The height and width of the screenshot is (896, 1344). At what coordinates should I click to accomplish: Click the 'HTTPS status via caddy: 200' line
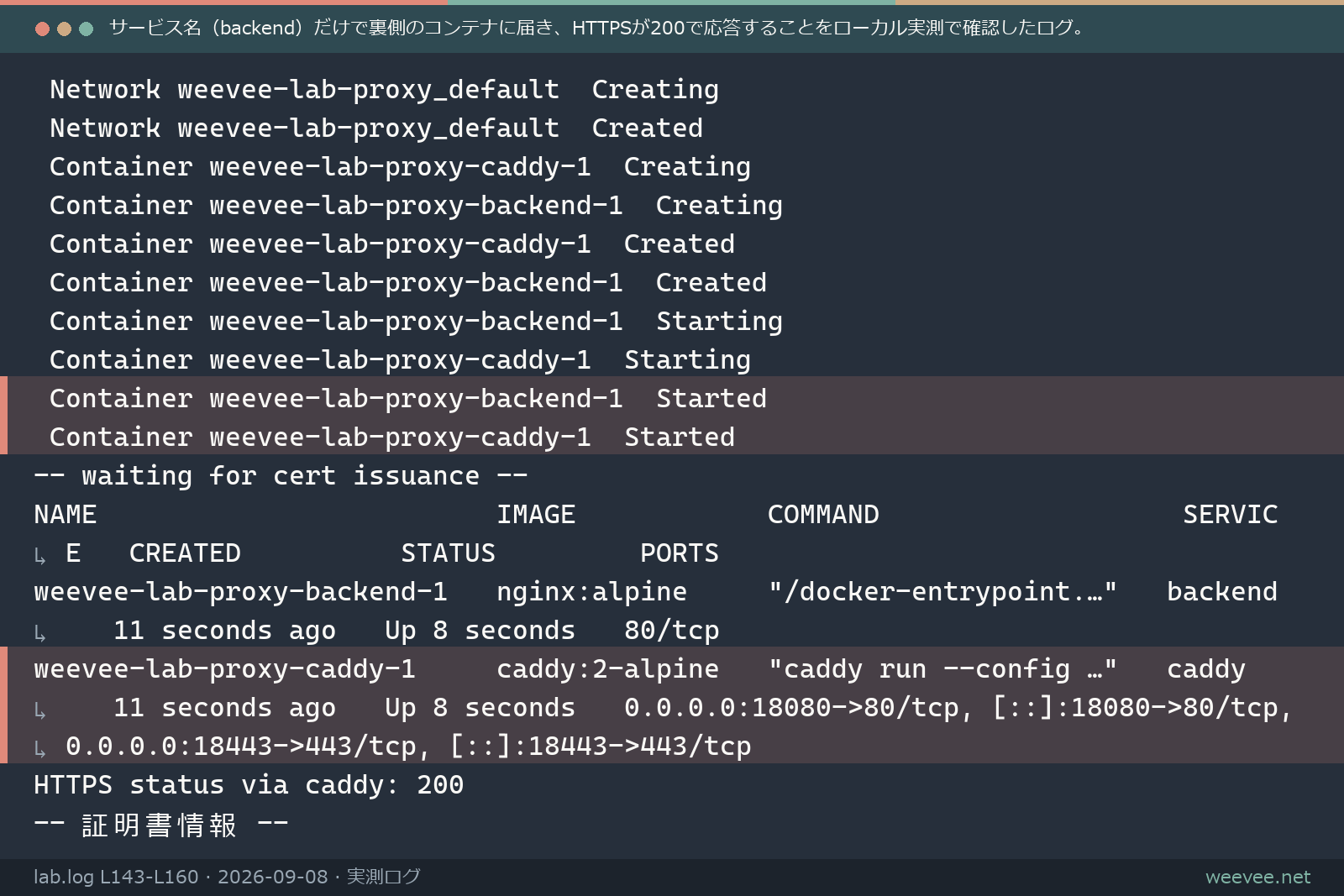(249, 784)
